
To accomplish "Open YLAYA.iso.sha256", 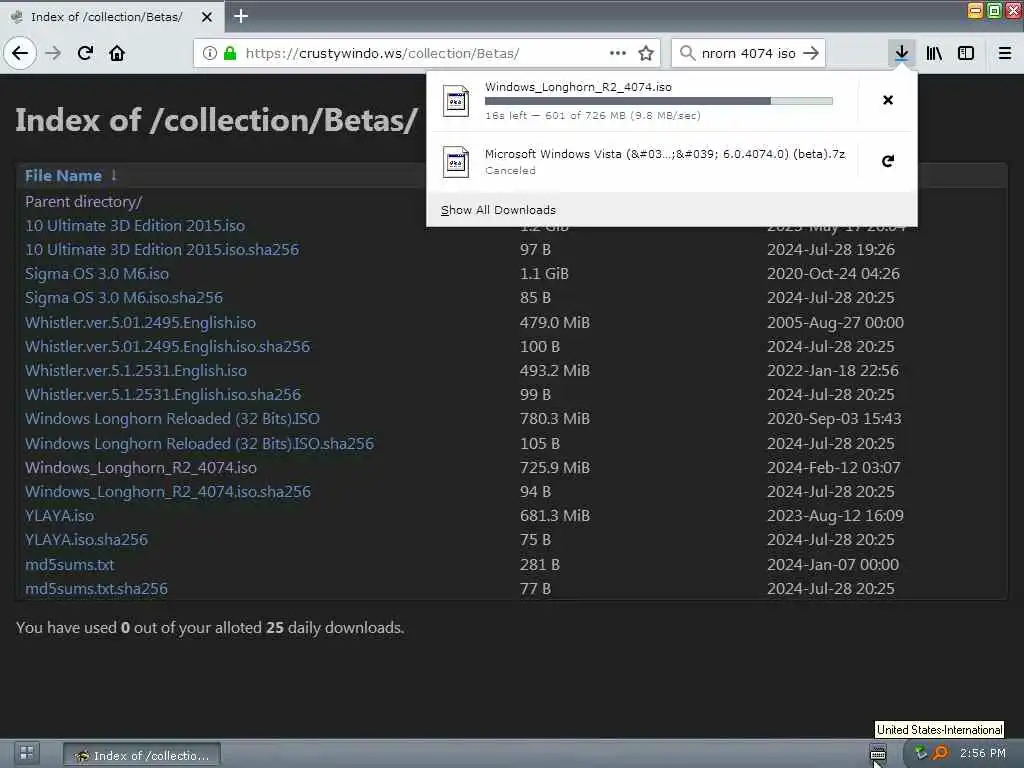I will [x=86, y=539].
